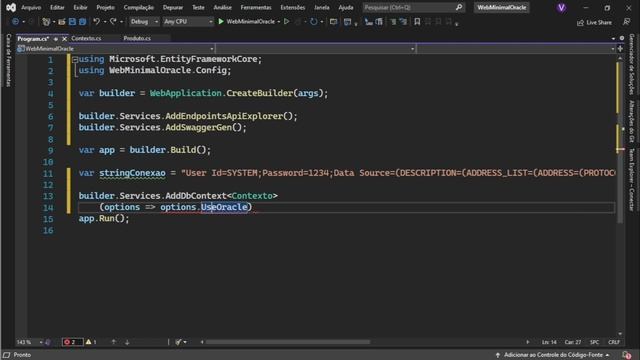Screen dimensions: 640x360
Task: Open the Depurar menu
Action: coord(173,7)
